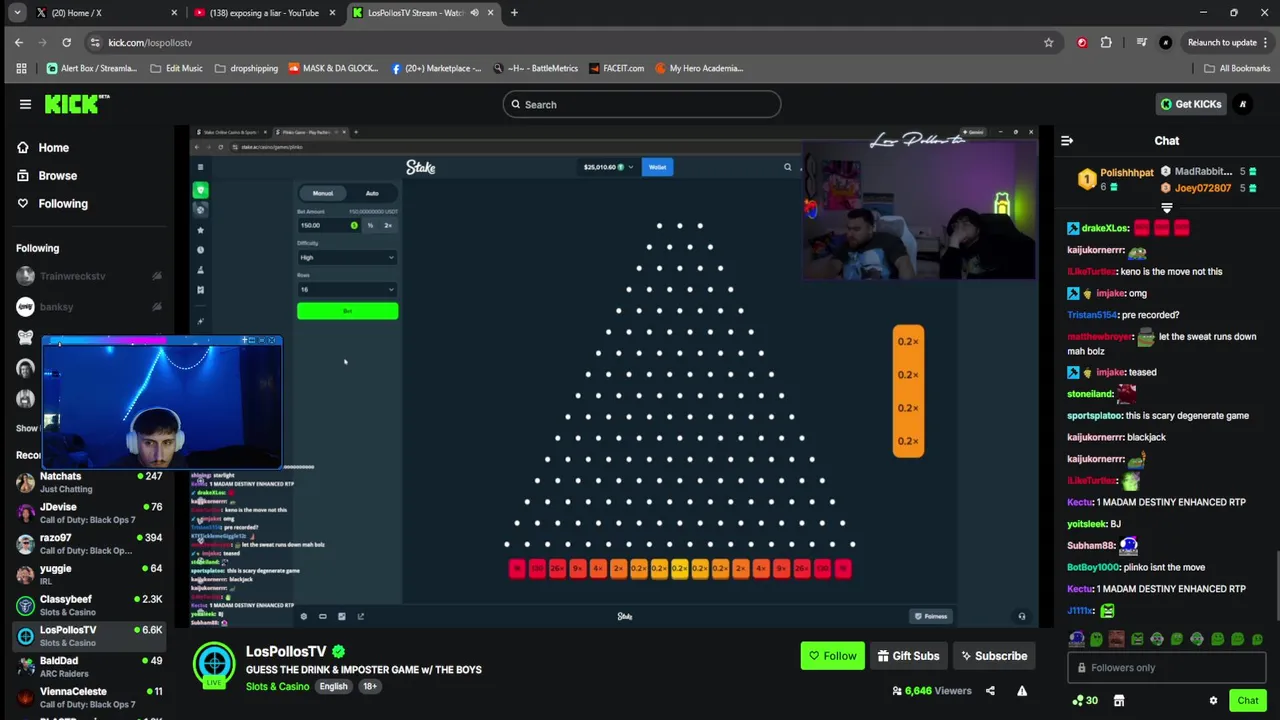
Task: Open channel points showing 30
Action: 1084,701
